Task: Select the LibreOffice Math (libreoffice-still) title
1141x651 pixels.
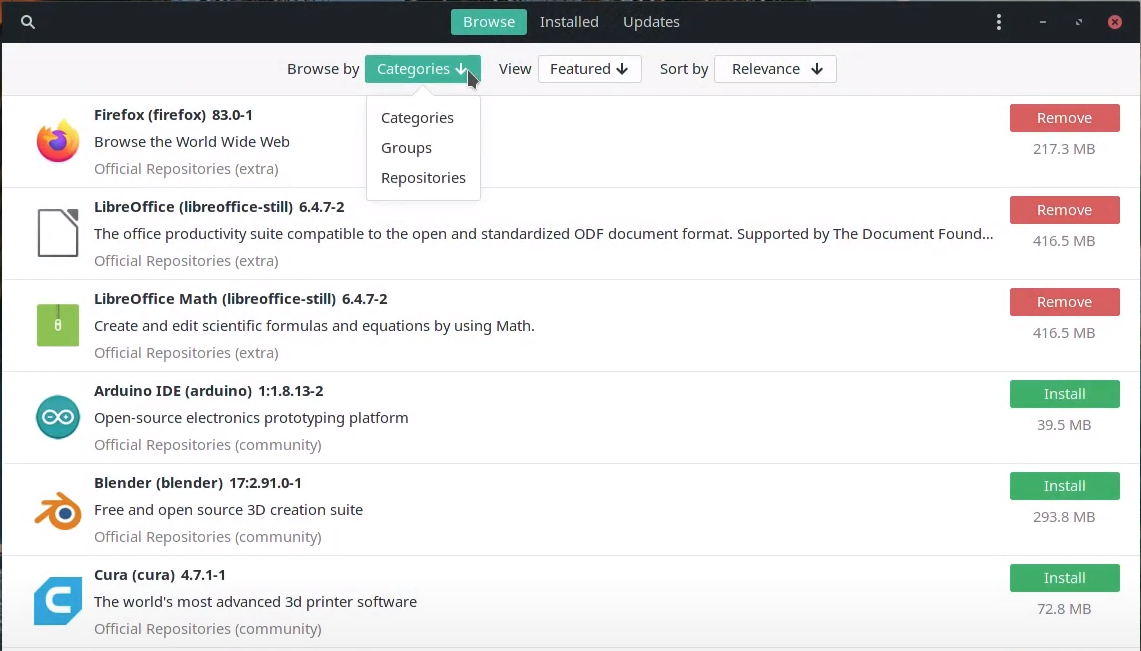Action: point(215,299)
